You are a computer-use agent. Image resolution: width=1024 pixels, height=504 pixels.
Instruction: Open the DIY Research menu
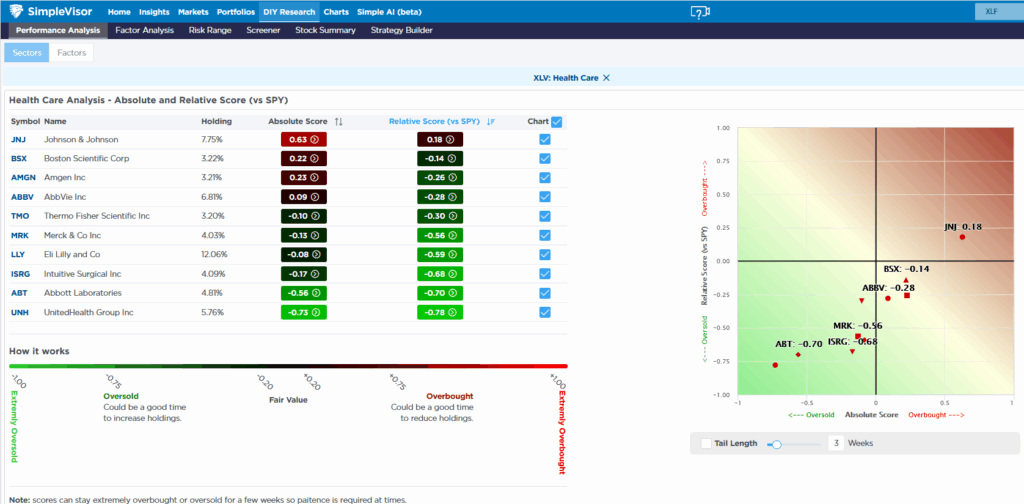pos(288,12)
